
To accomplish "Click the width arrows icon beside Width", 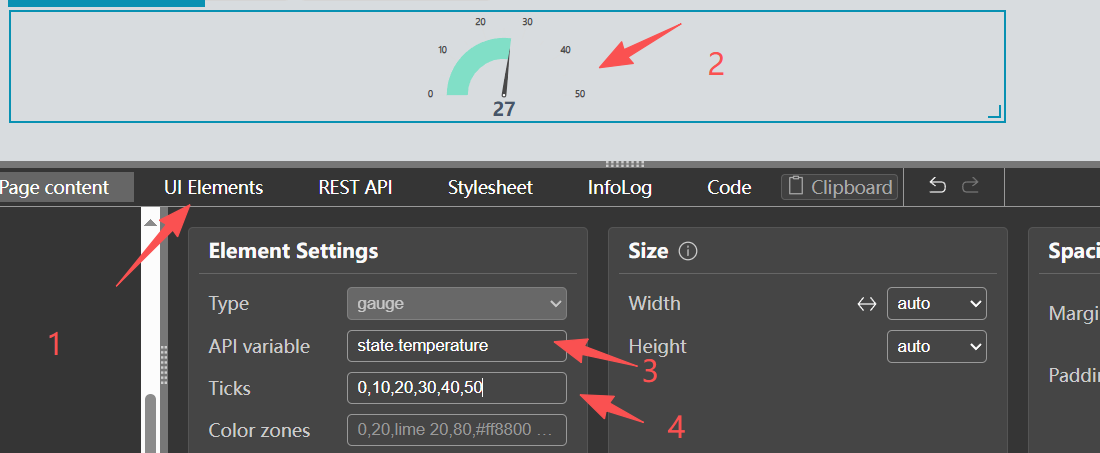I will pyautogui.click(x=867, y=304).
